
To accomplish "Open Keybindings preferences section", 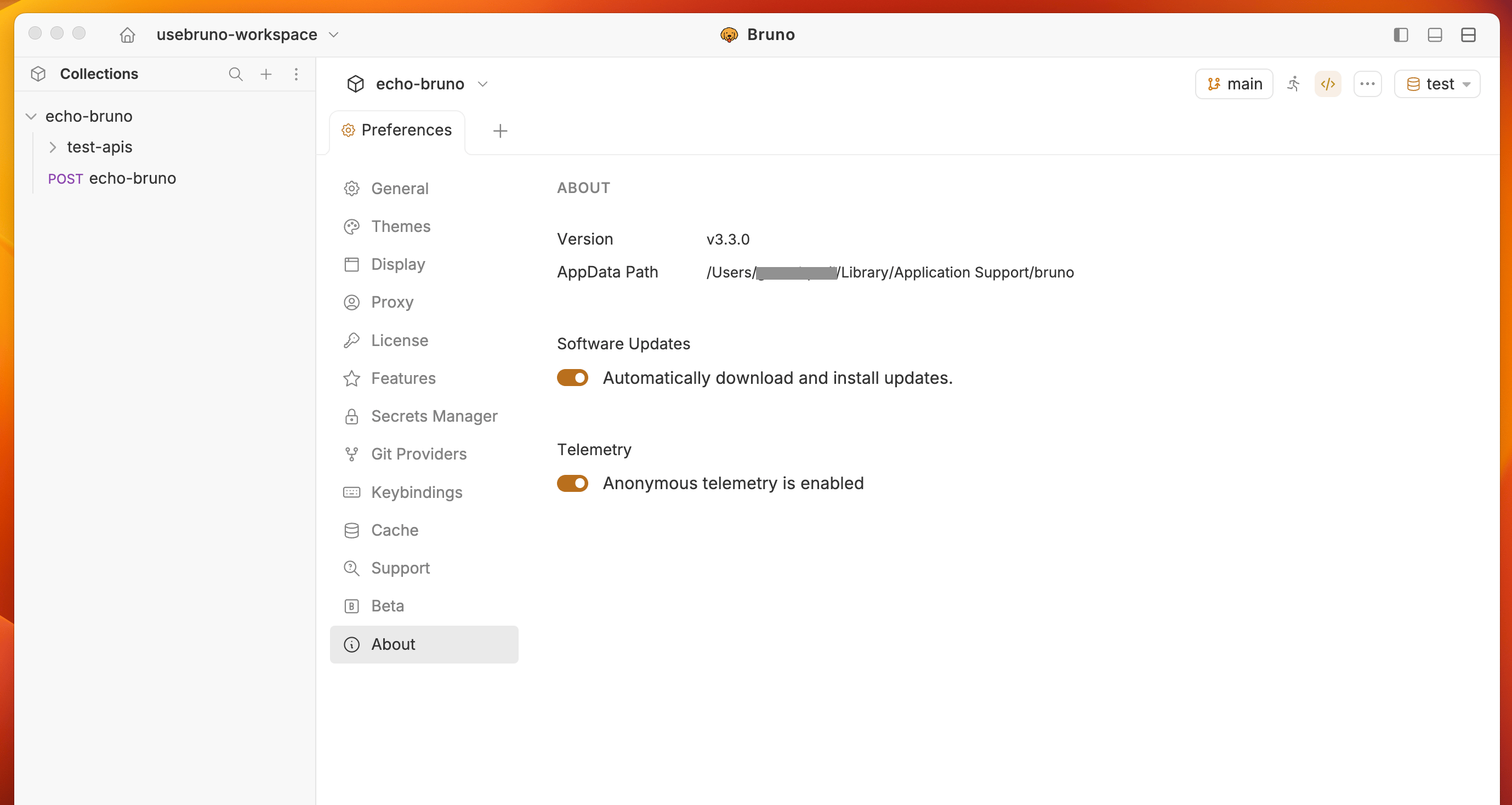I will 424,492.
